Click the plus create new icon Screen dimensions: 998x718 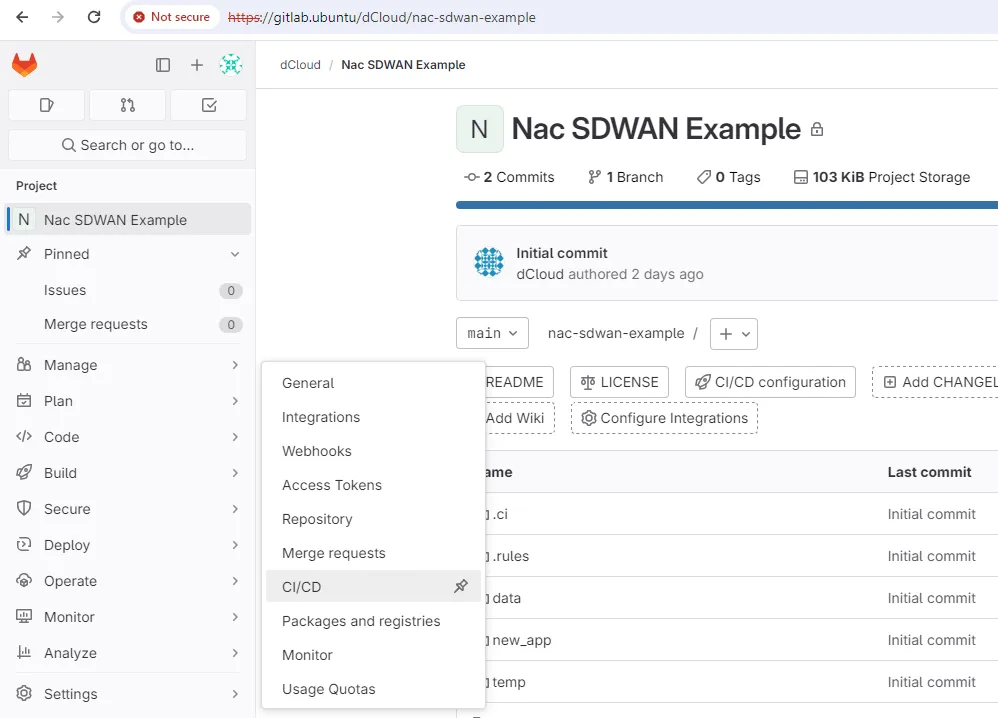click(x=197, y=65)
